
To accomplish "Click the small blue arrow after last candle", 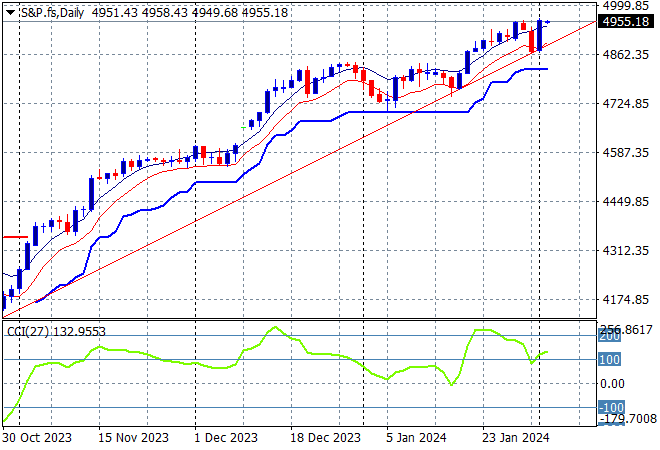I will click(x=547, y=22).
